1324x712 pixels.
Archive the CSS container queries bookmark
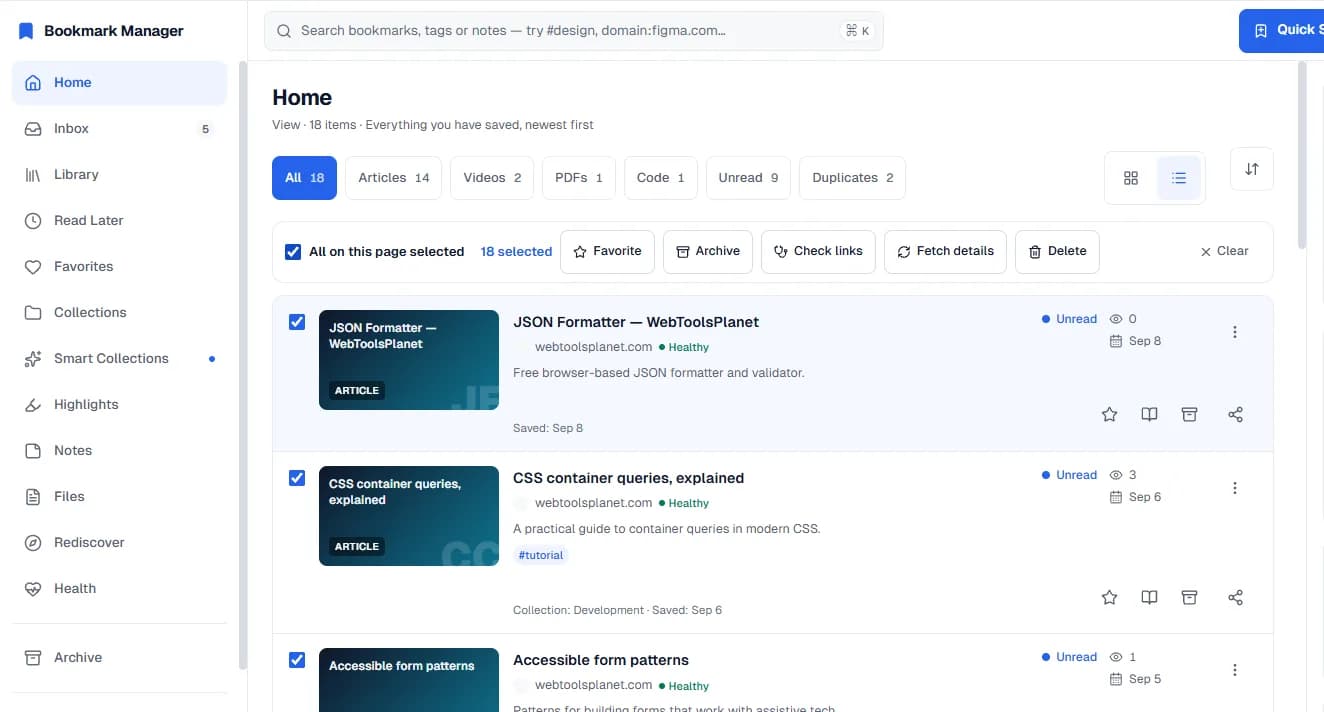coord(1189,597)
